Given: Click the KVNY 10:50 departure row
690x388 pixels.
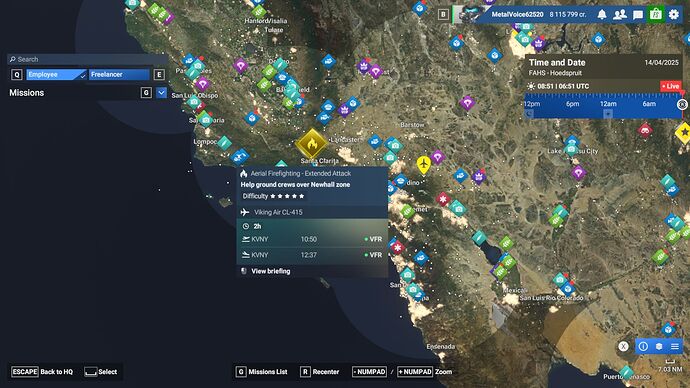Looking at the screenshot, I should pos(312,239).
